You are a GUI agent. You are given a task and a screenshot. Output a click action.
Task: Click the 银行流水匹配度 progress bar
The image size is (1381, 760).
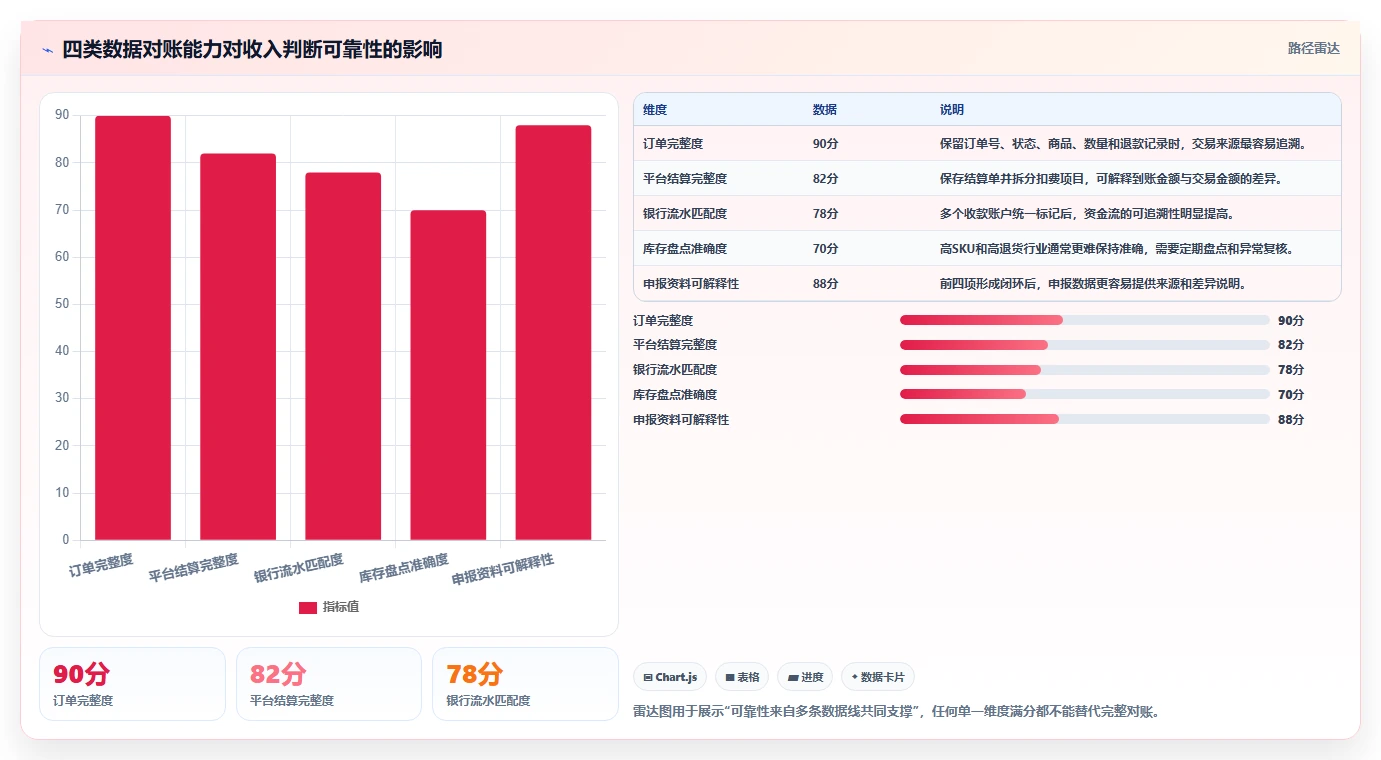[1084, 370]
